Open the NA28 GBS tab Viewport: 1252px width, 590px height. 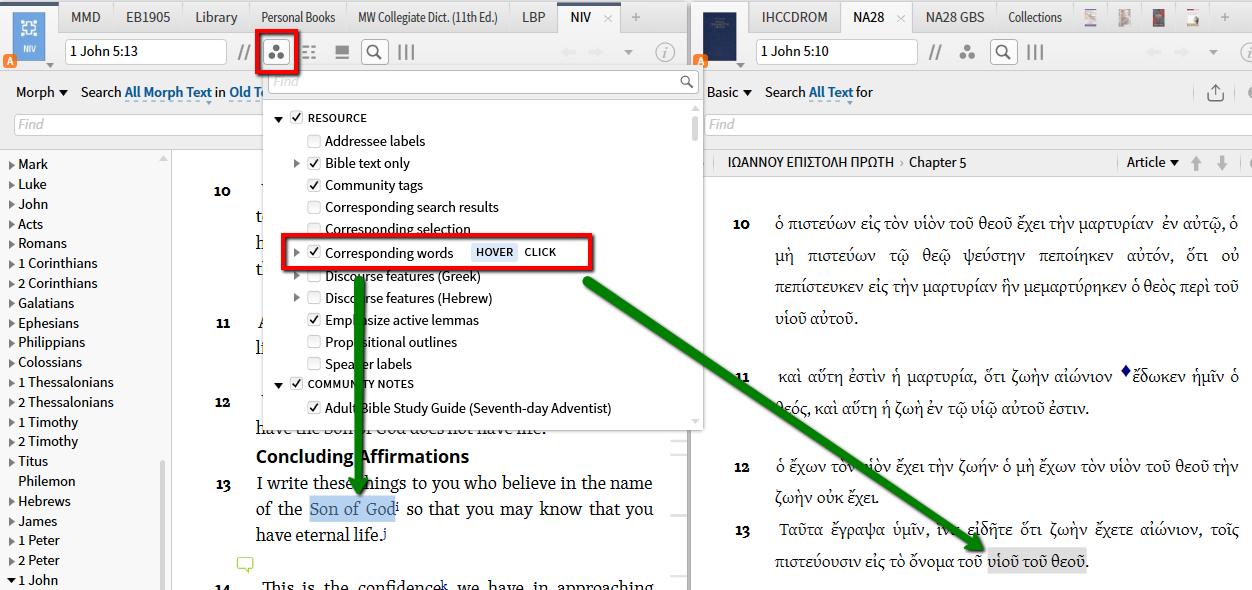click(x=955, y=17)
